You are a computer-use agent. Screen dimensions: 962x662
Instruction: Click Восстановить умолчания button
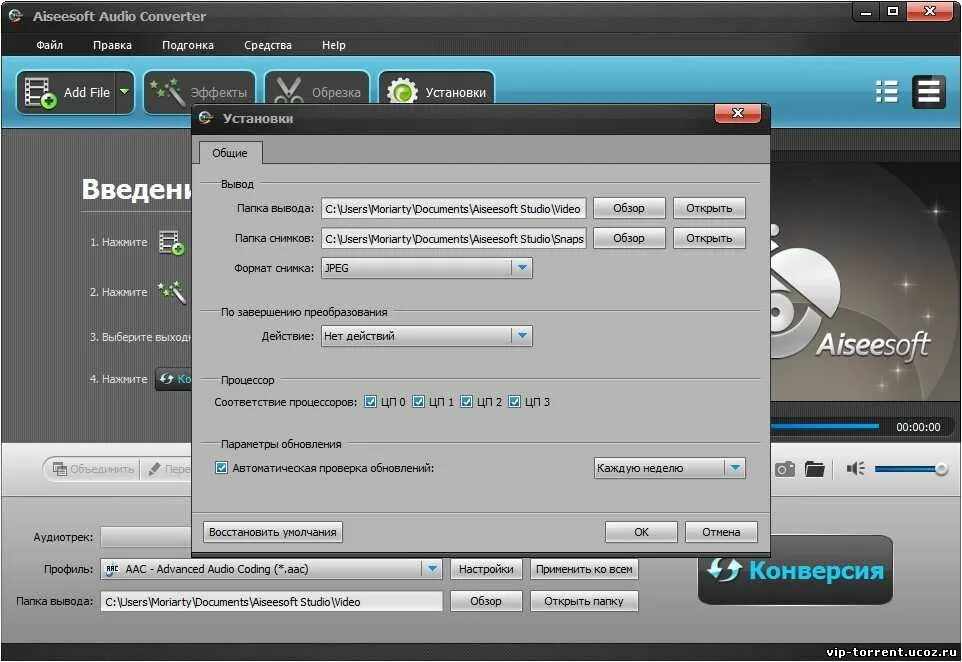click(272, 532)
